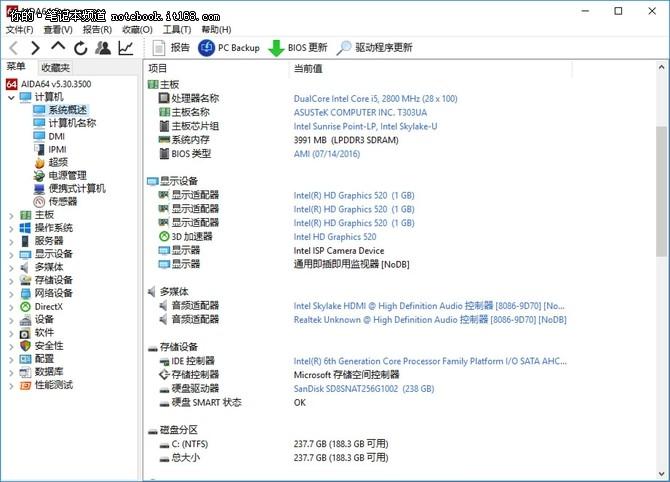Collapse the 计算机 tree node

click(x=10, y=97)
